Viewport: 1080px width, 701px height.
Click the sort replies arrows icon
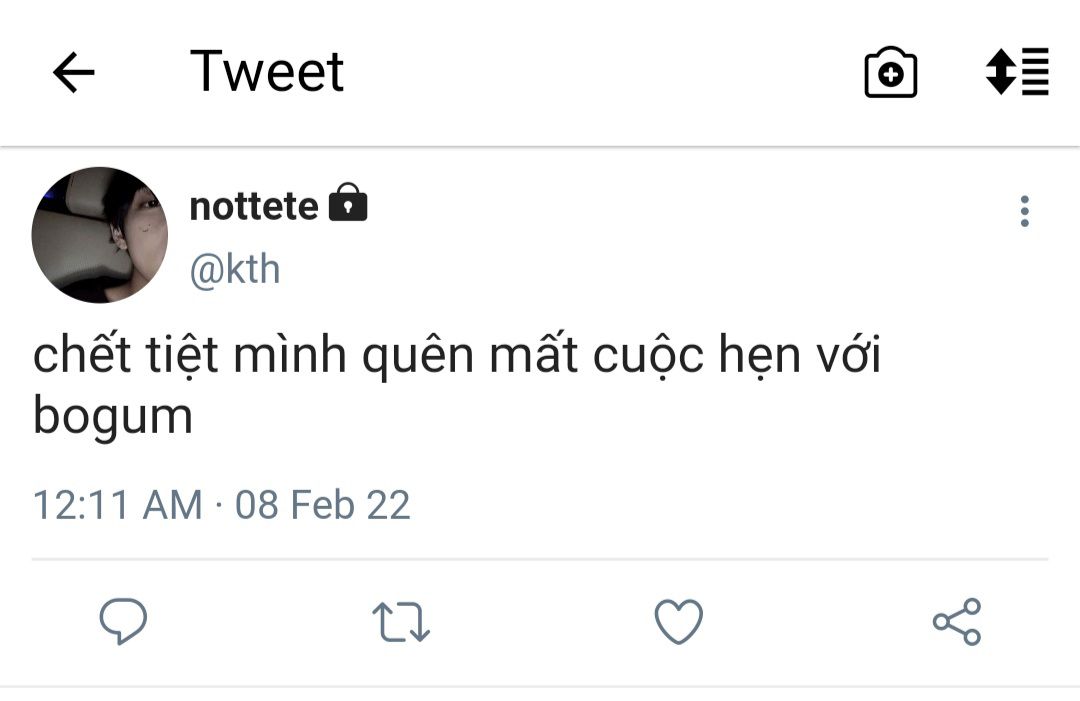pyautogui.click(x=1017, y=72)
